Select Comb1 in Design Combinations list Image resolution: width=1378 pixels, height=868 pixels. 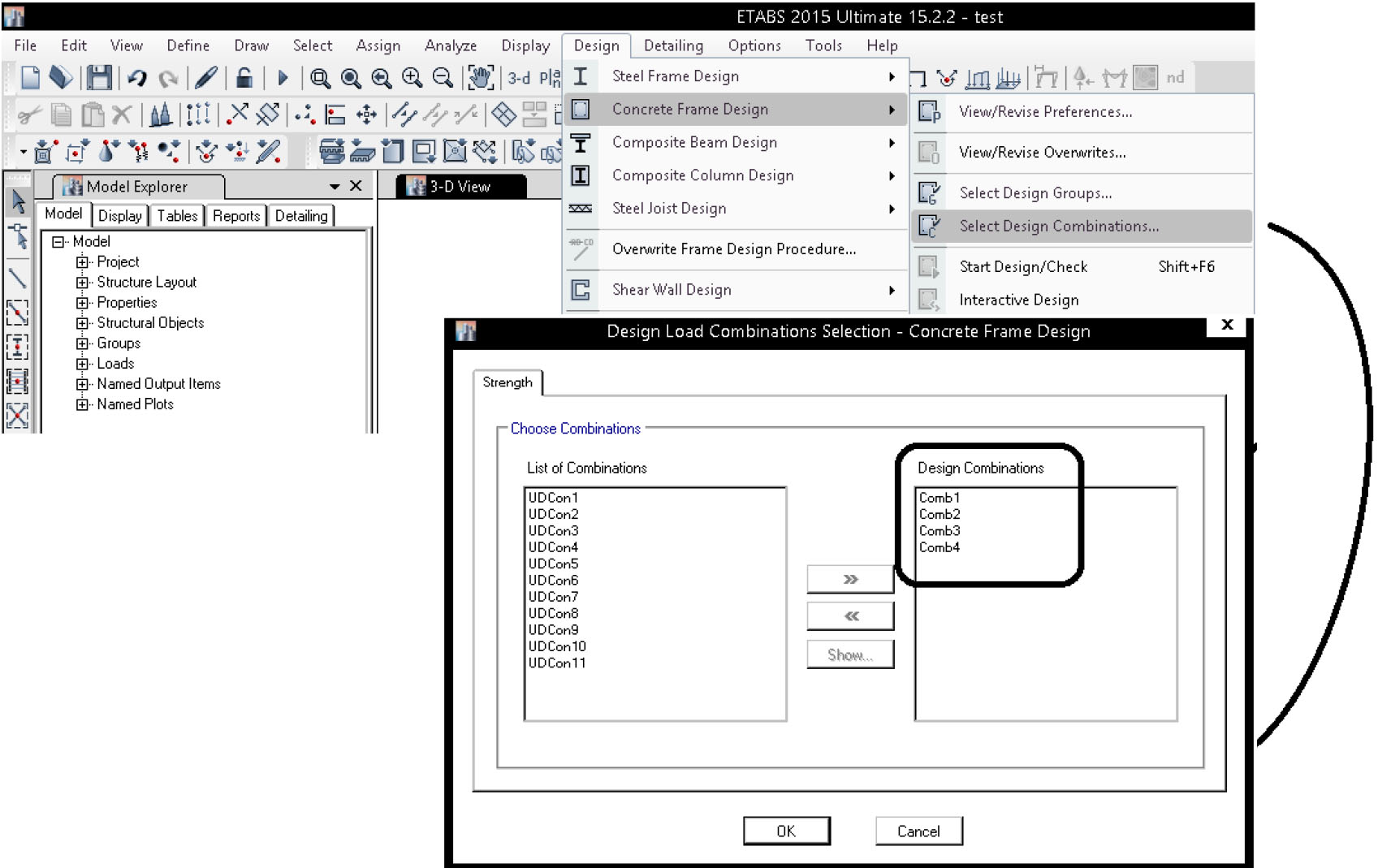pyautogui.click(x=940, y=498)
